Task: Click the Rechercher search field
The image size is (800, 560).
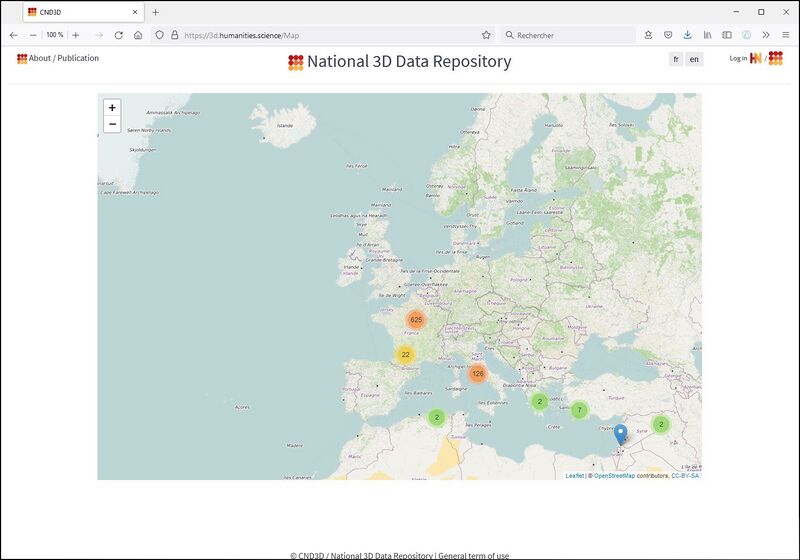Action: pos(570,35)
